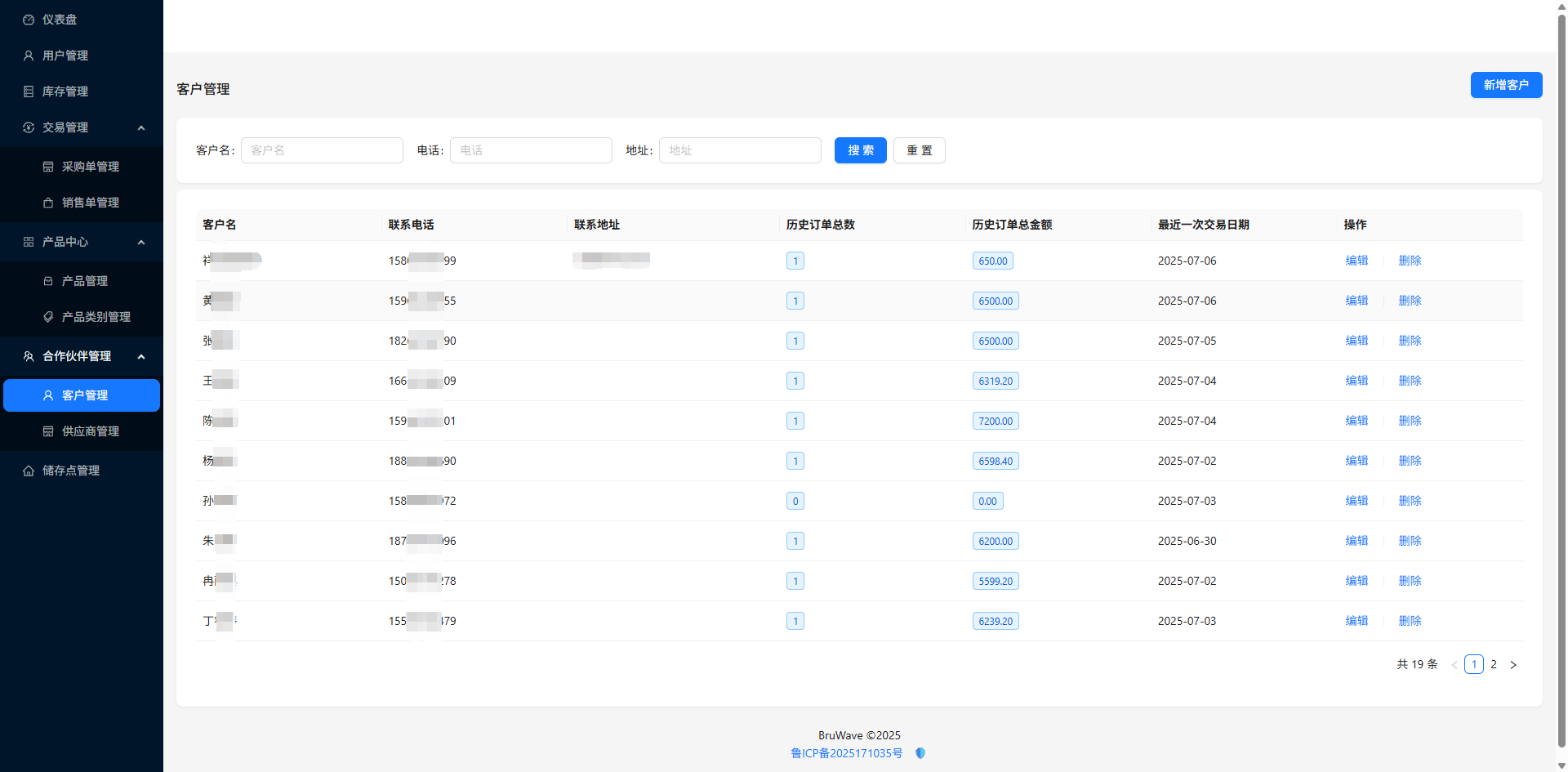This screenshot has width=1568, height=772.
Task: Click the dashboard gauge icon in sidebar
Action: 29,20
